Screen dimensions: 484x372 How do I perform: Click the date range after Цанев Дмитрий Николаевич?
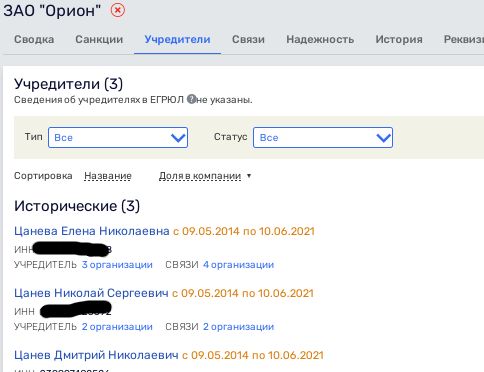tap(253, 355)
